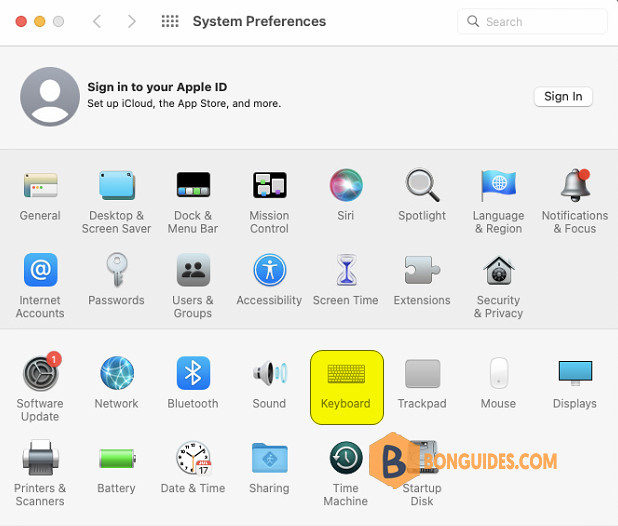This screenshot has width=618, height=526.
Task: Open Trackpad preferences
Action: pyautogui.click(x=422, y=384)
